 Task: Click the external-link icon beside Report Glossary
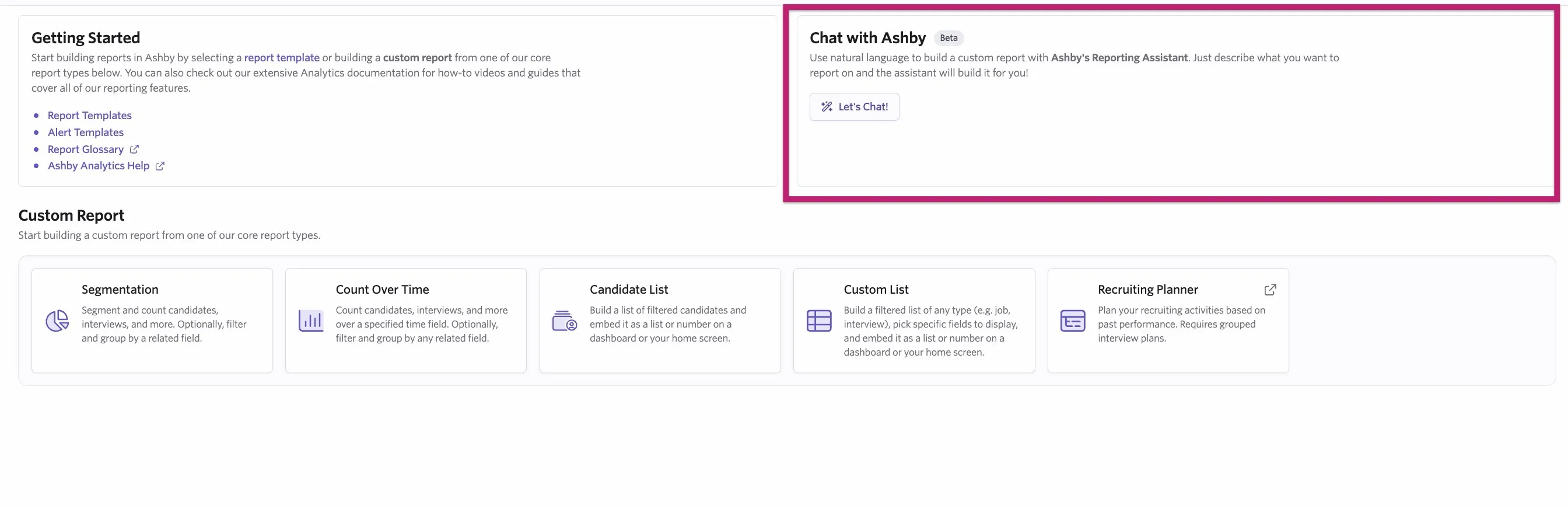pyautogui.click(x=134, y=149)
